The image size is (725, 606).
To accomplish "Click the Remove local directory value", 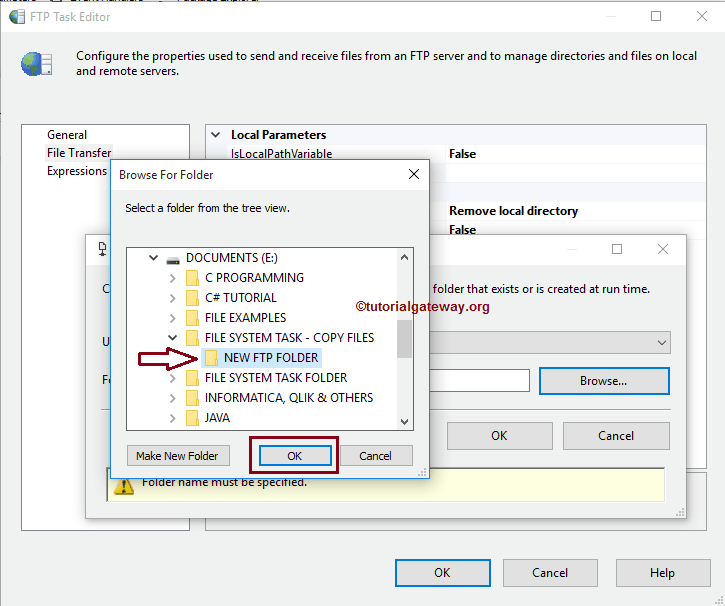I will [x=514, y=211].
